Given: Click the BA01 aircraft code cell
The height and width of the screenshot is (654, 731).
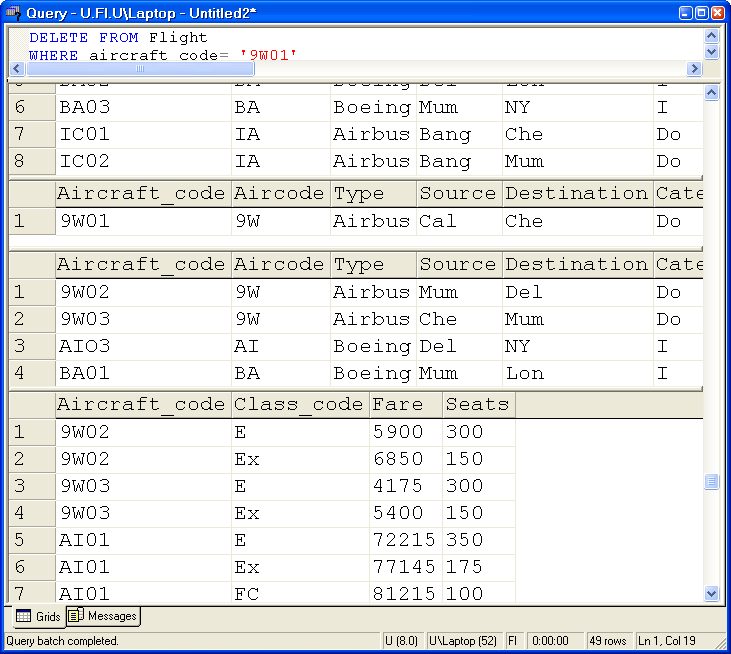Looking at the screenshot, I should 142,374.
